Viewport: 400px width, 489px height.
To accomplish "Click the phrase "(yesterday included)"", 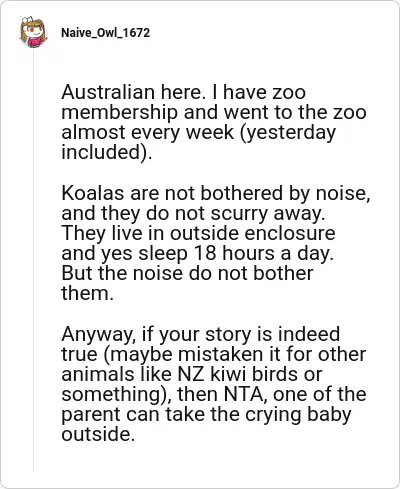I will point(198,142).
